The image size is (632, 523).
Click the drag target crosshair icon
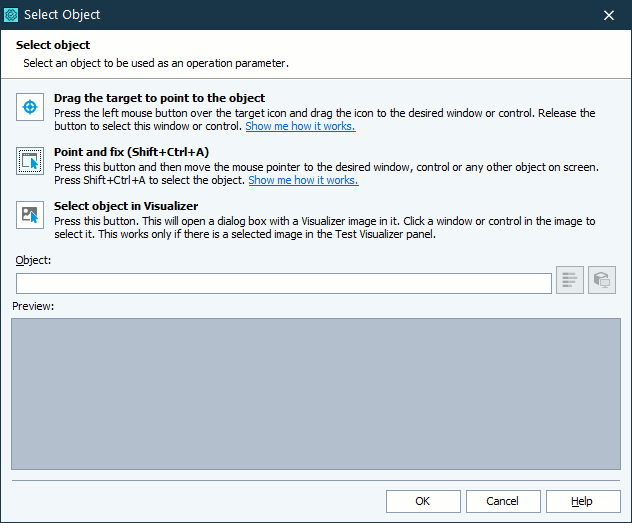[30, 106]
